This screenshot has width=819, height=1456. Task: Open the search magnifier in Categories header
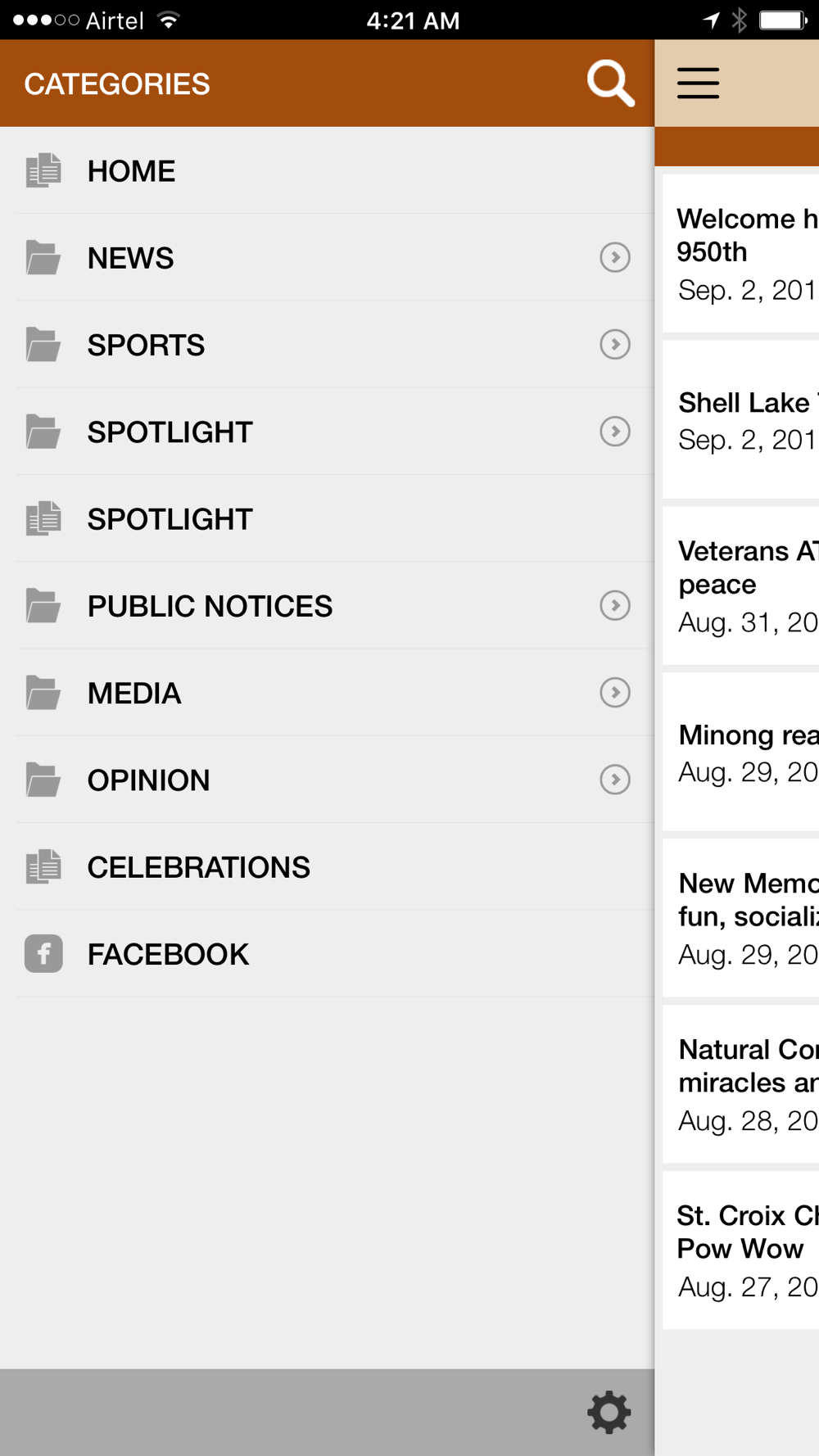point(611,83)
